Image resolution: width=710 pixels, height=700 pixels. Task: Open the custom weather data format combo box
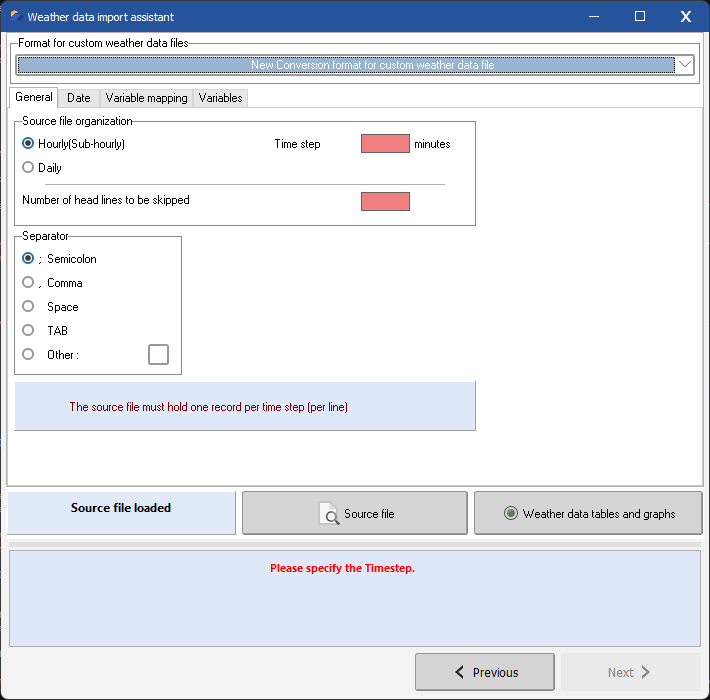346,65
